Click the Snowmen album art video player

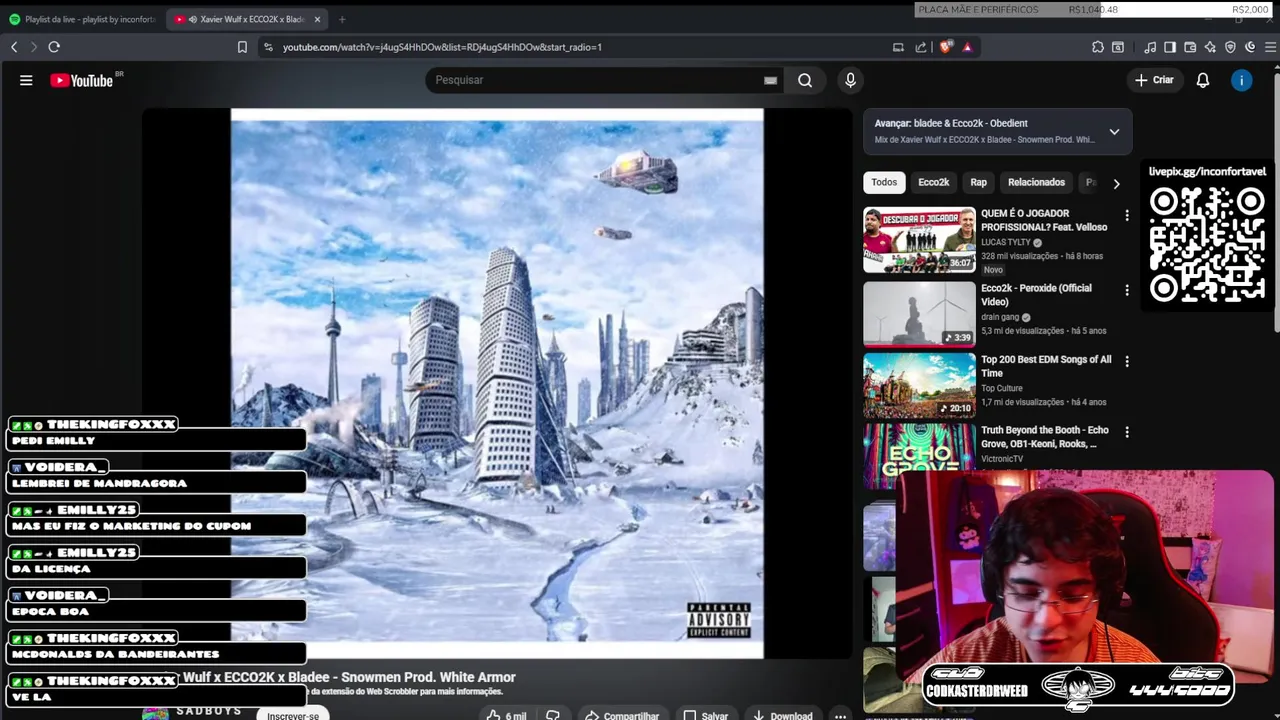point(497,384)
